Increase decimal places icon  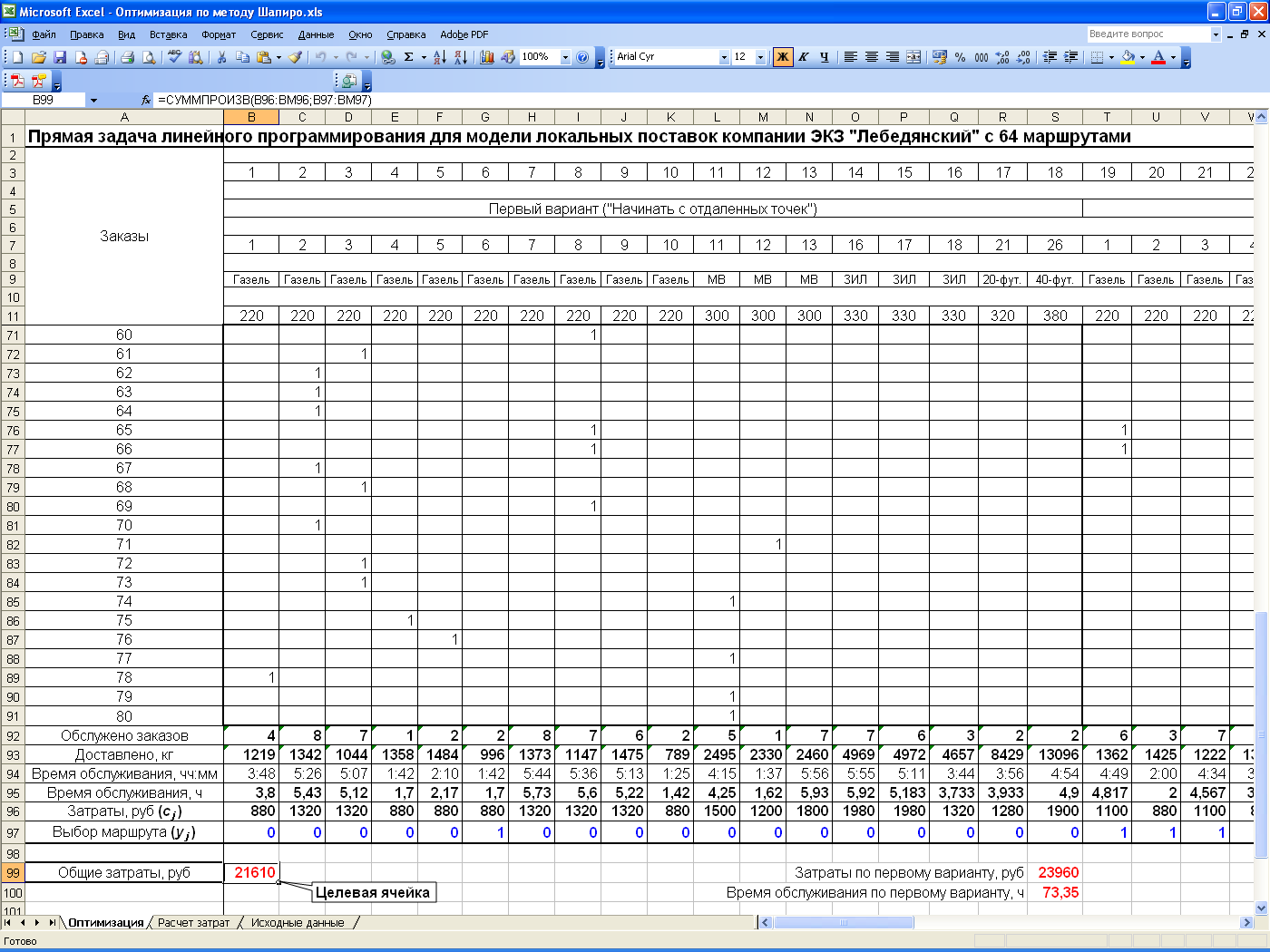point(1002,57)
